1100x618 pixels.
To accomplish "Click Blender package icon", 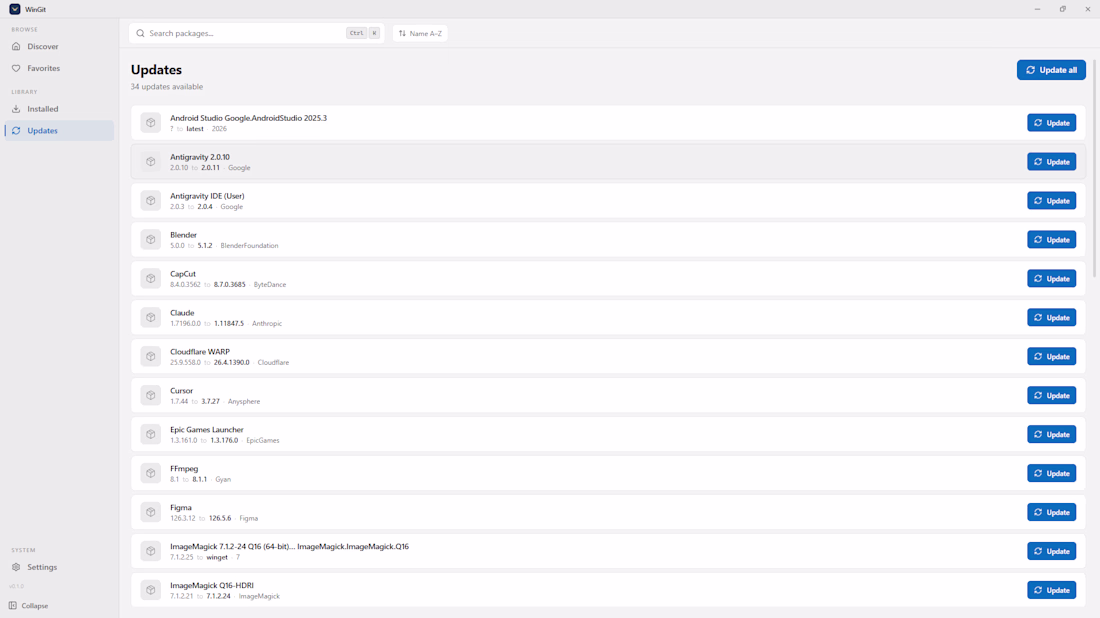I will click(x=151, y=239).
